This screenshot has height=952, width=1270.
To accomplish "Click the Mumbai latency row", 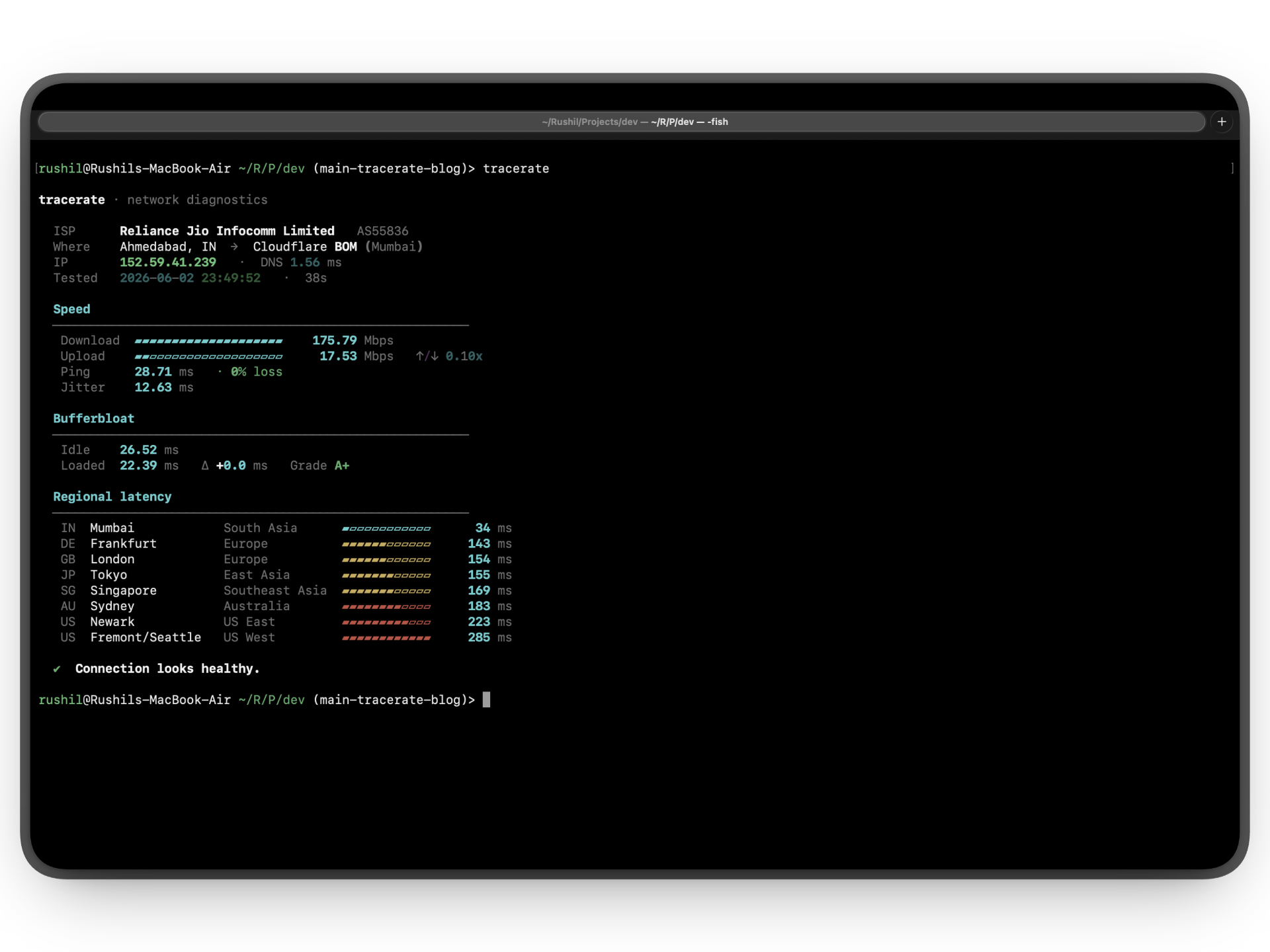I will 286,528.
